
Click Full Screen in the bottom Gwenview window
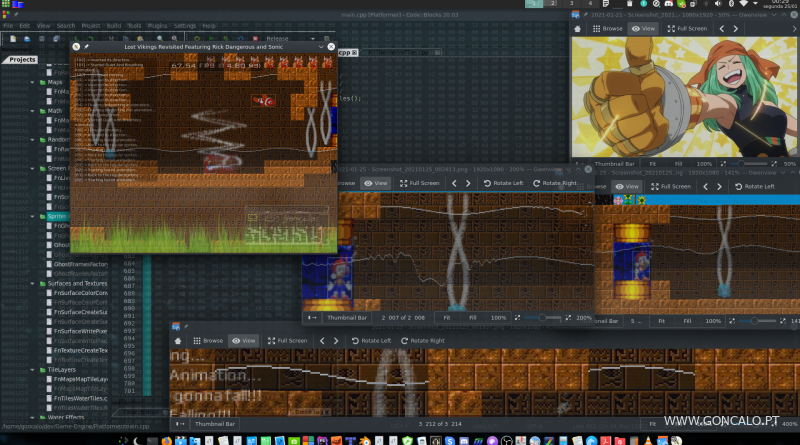(287, 341)
